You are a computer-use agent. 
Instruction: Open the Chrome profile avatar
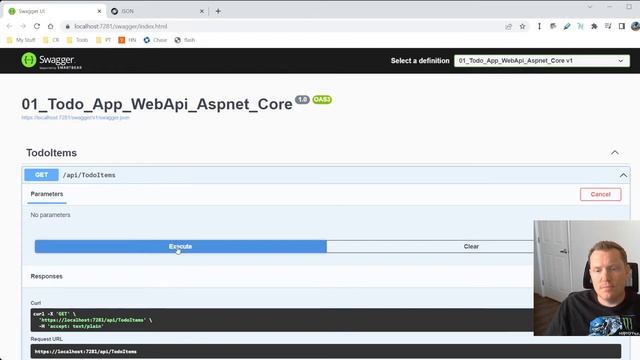(635, 26)
